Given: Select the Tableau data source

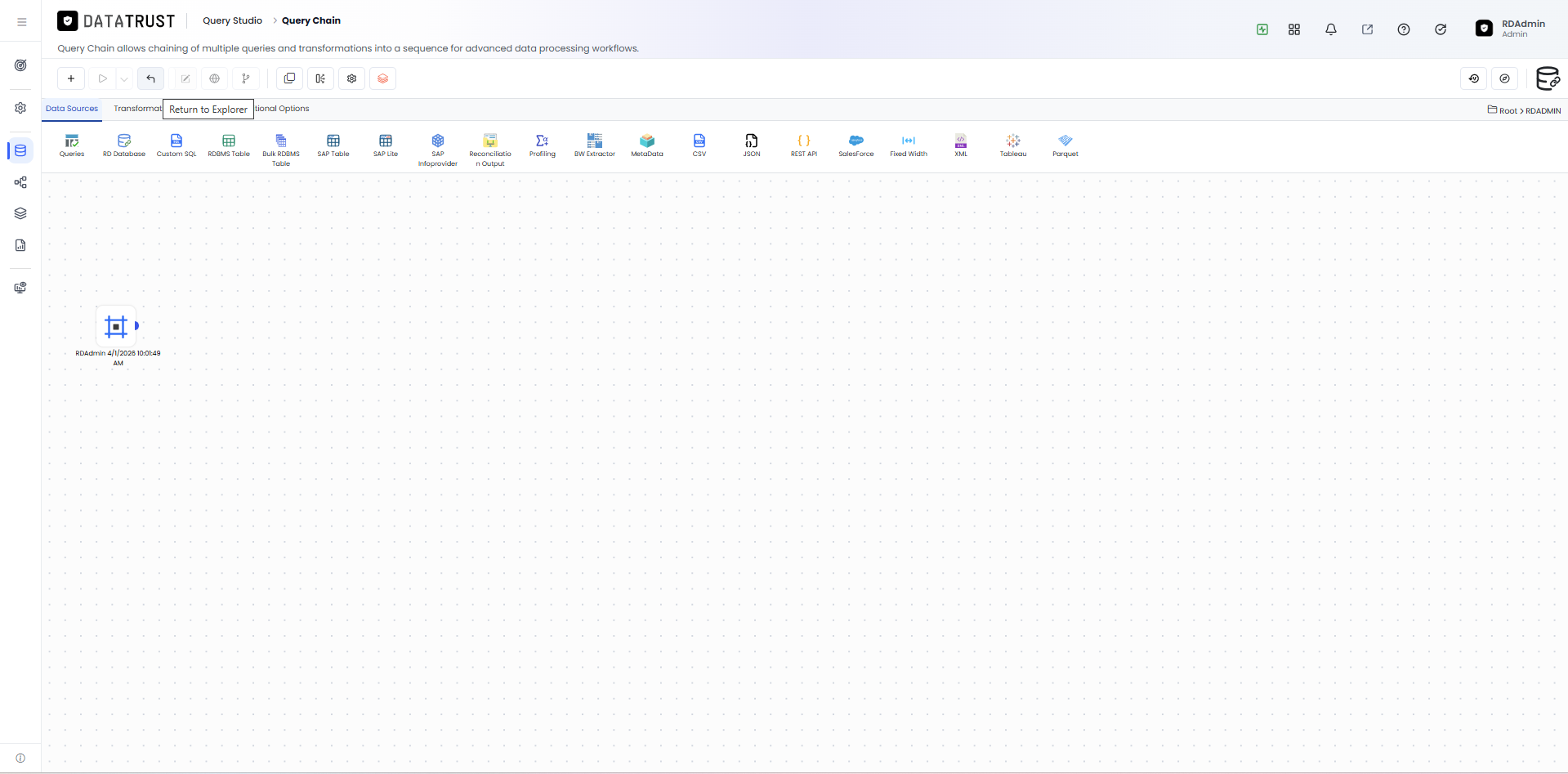Looking at the screenshot, I should coord(1013,145).
